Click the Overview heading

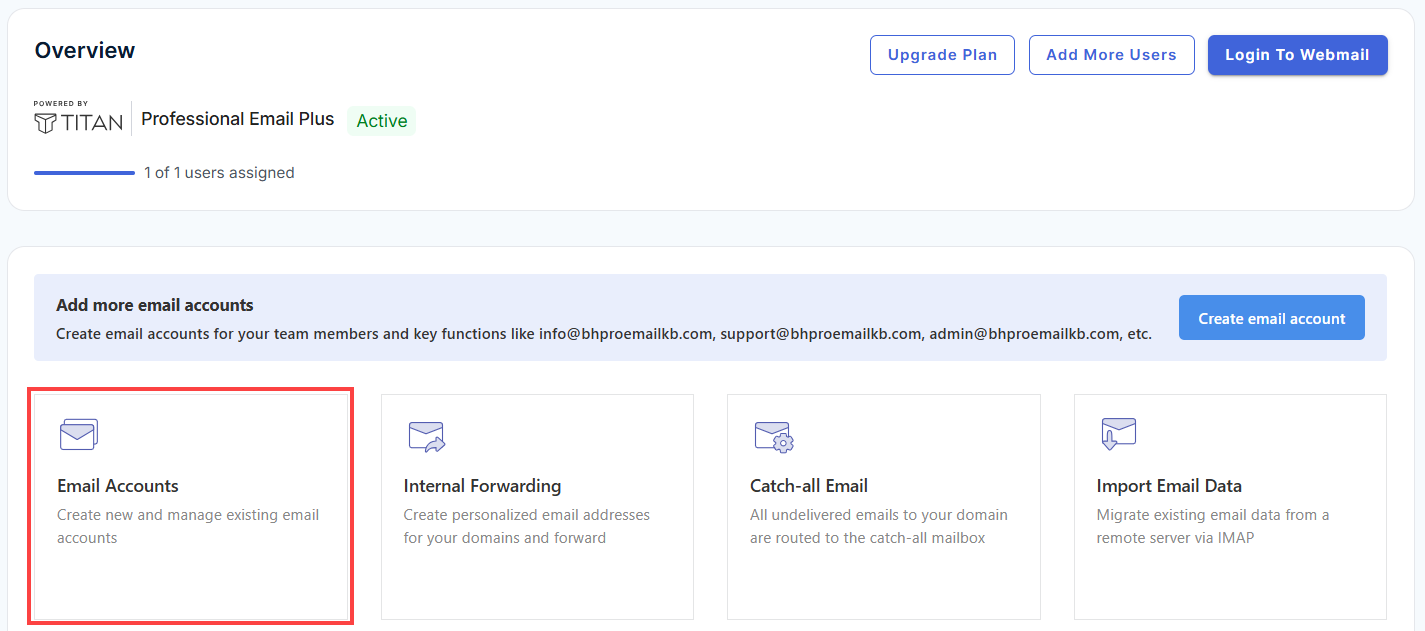click(85, 50)
